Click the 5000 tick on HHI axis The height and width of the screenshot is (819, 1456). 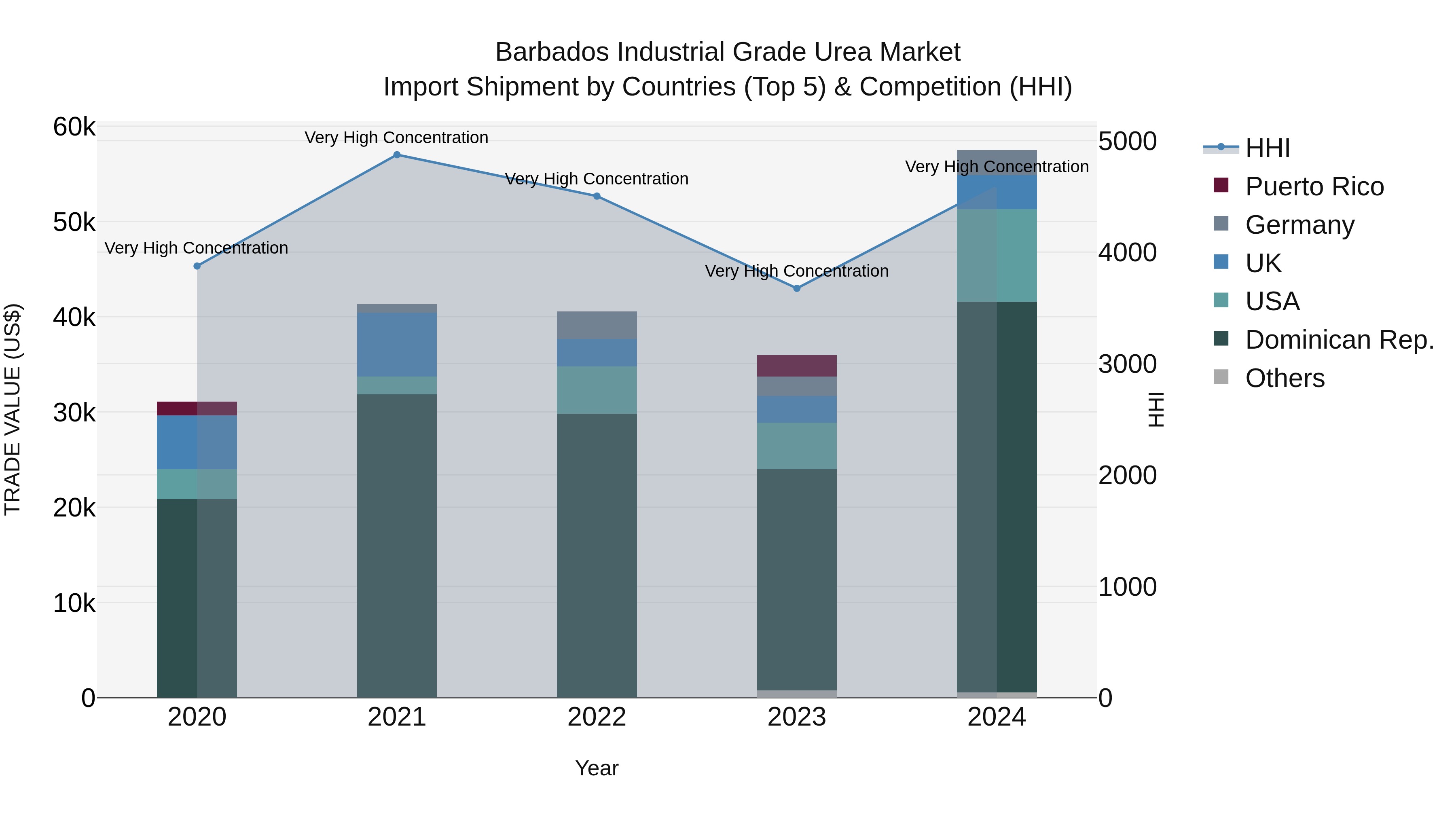click(1128, 141)
